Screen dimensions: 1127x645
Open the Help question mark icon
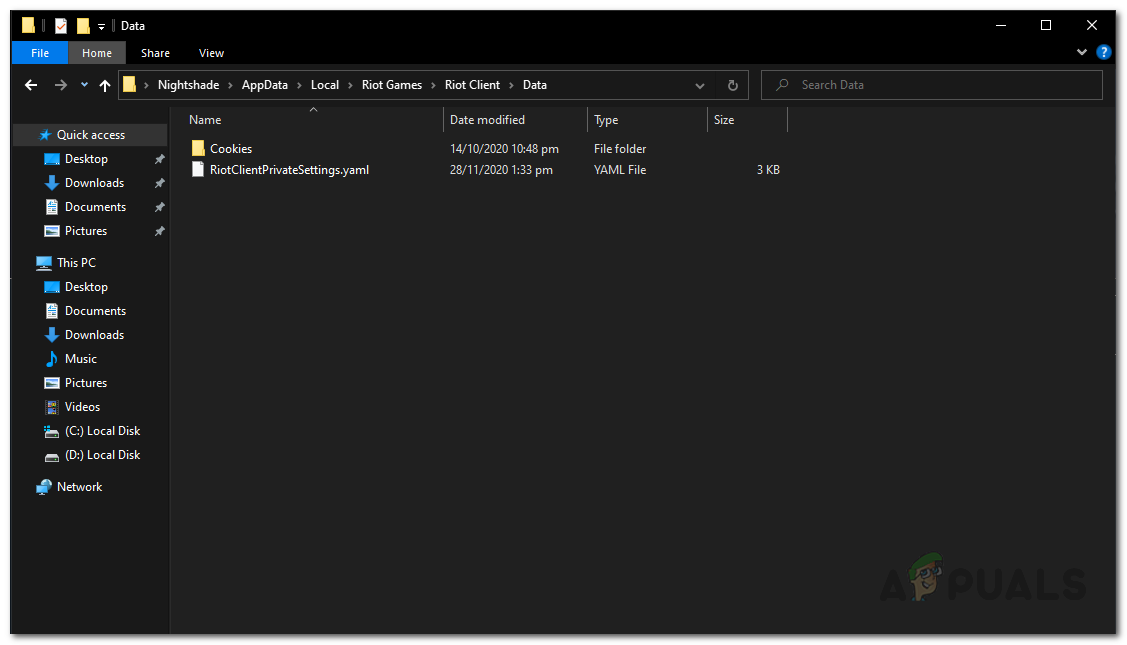[x=1103, y=52]
